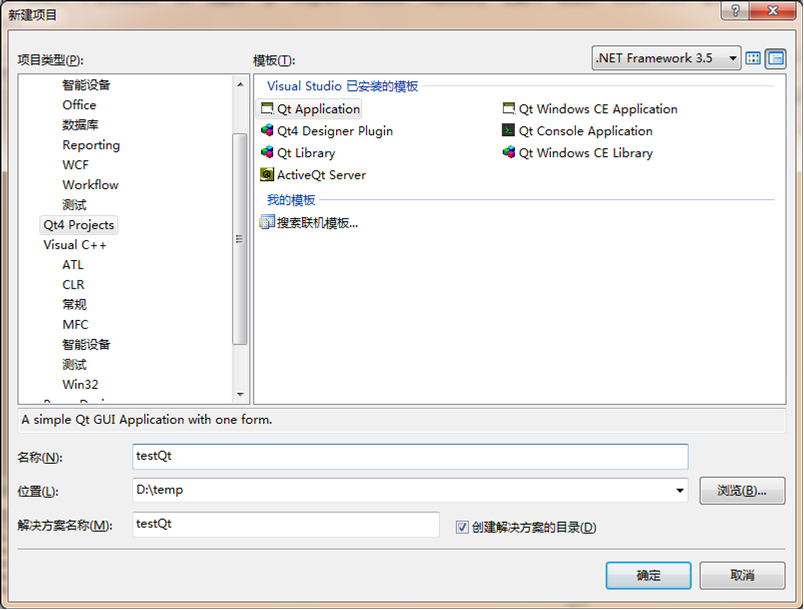Click the 解决方案名称 solution name field

286,524
